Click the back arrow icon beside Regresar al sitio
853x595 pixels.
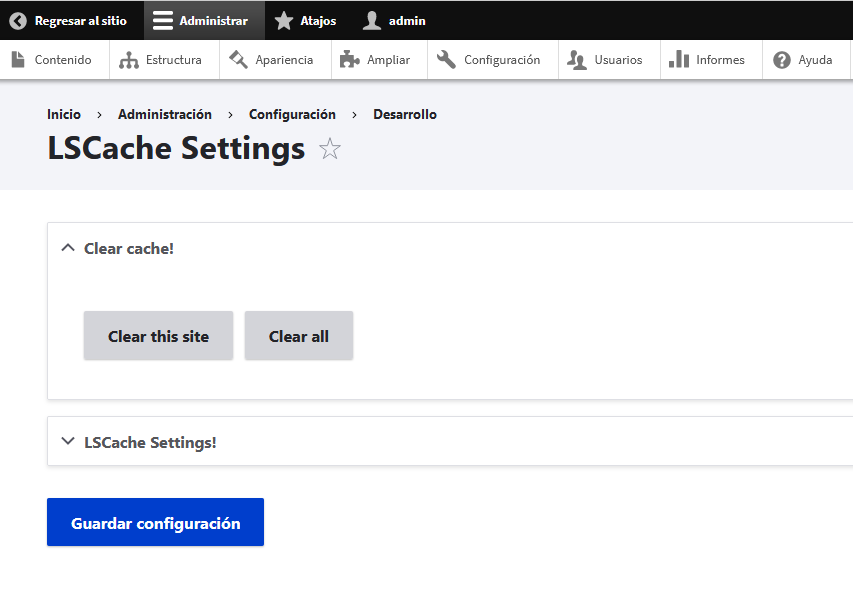click(x=18, y=21)
